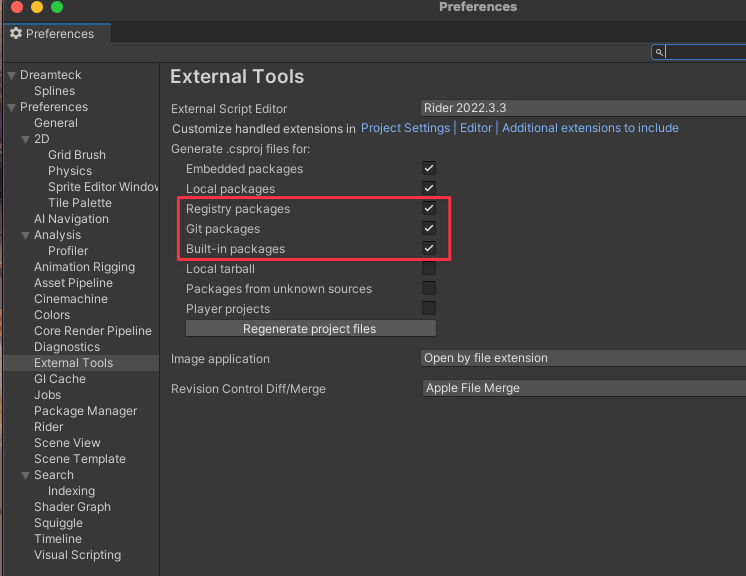This screenshot has width=746, height=576.
Task: Uncheck Registry packages checkbox
Action: coord(429,208)
